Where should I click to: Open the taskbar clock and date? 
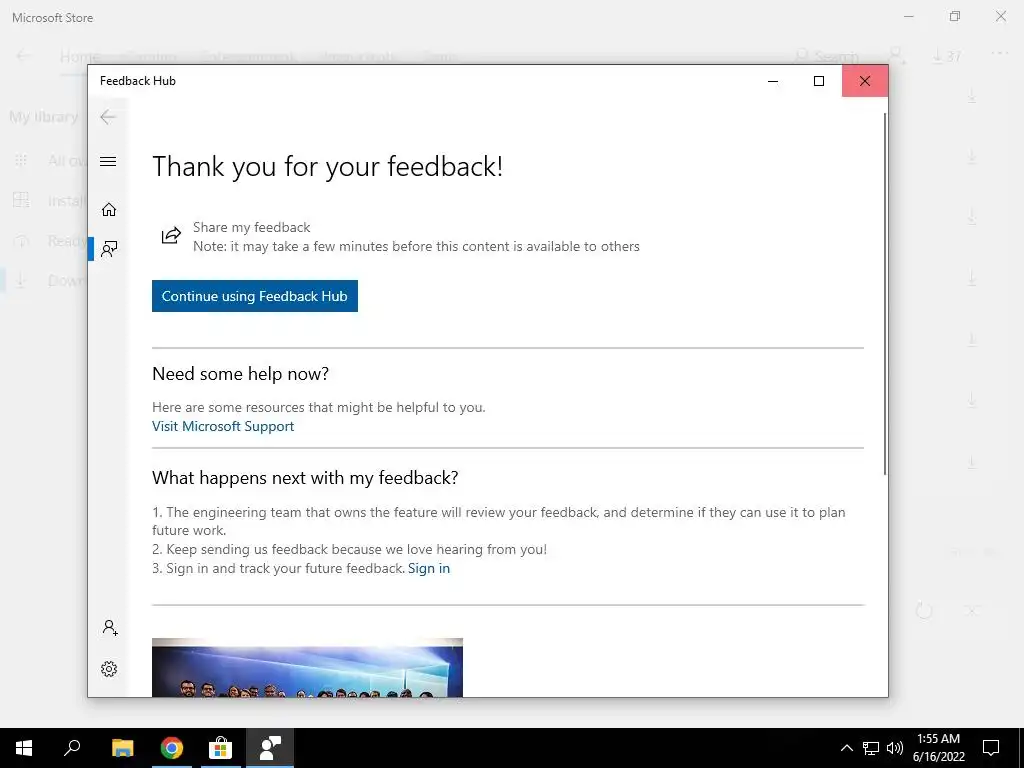[938, 748]
